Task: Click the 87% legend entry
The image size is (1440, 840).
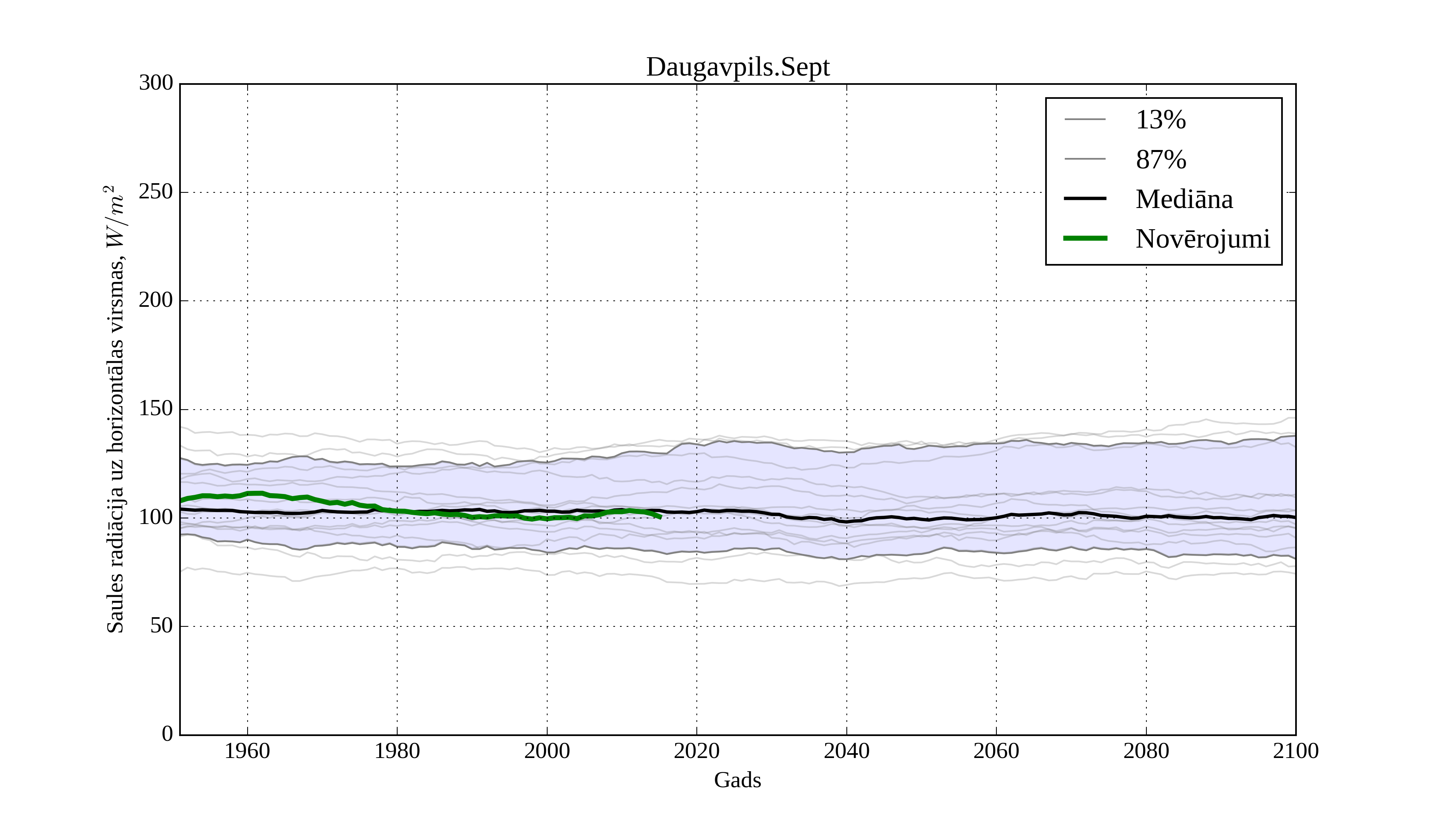Action: (x=1160, y=160)
